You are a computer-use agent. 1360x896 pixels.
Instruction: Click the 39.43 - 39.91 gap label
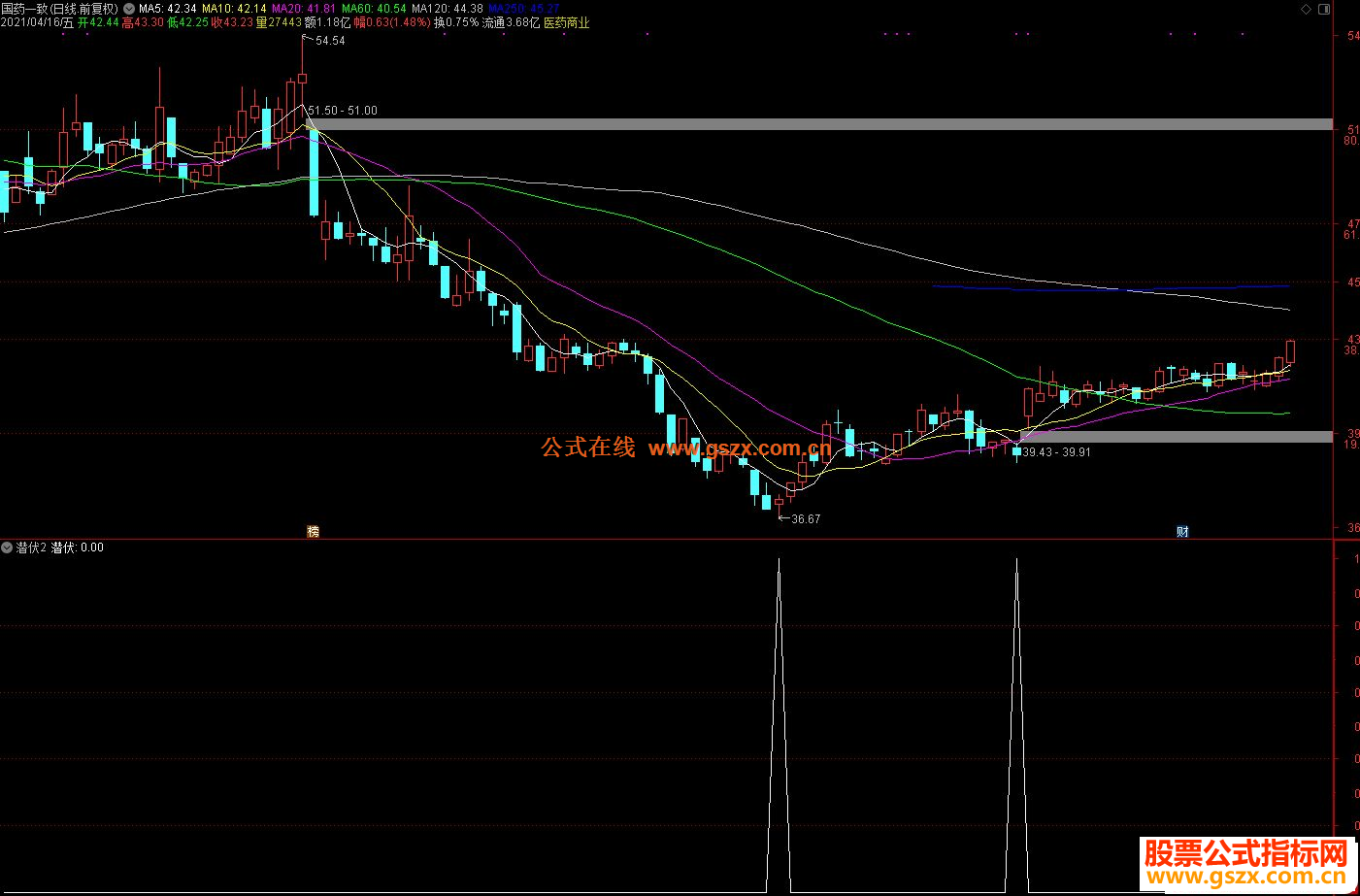[1056, 452]
